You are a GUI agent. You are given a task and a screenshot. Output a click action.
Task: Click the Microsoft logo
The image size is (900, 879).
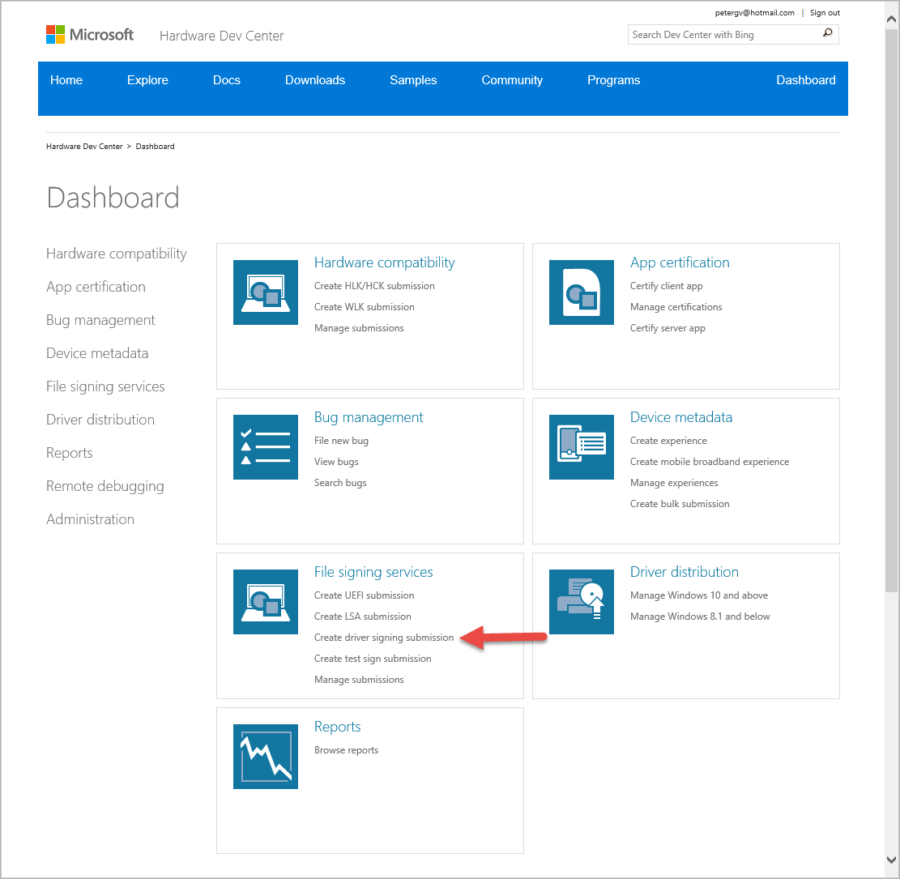click(90, 35)
